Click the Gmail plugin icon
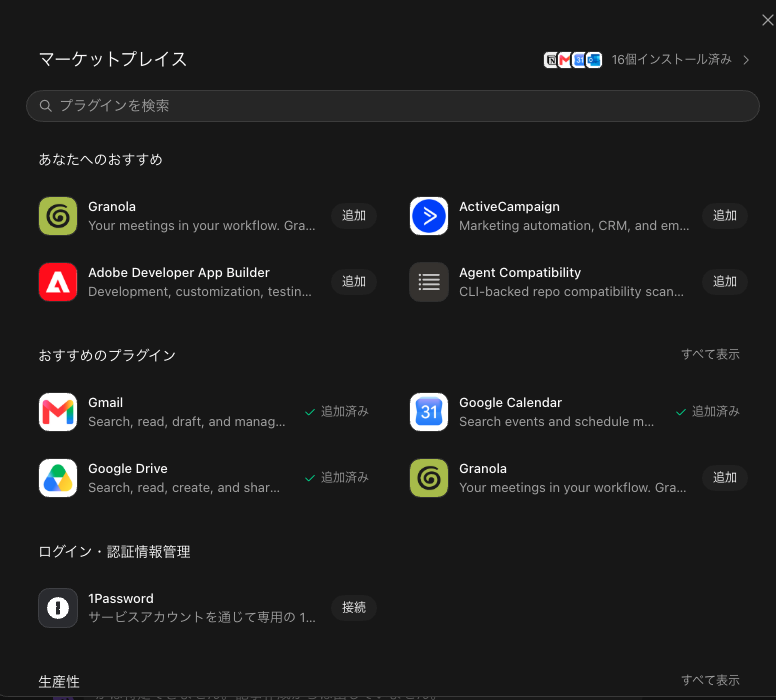Image resolution: width=776 pixels, height=700 pixels. (x=58, y=412)
